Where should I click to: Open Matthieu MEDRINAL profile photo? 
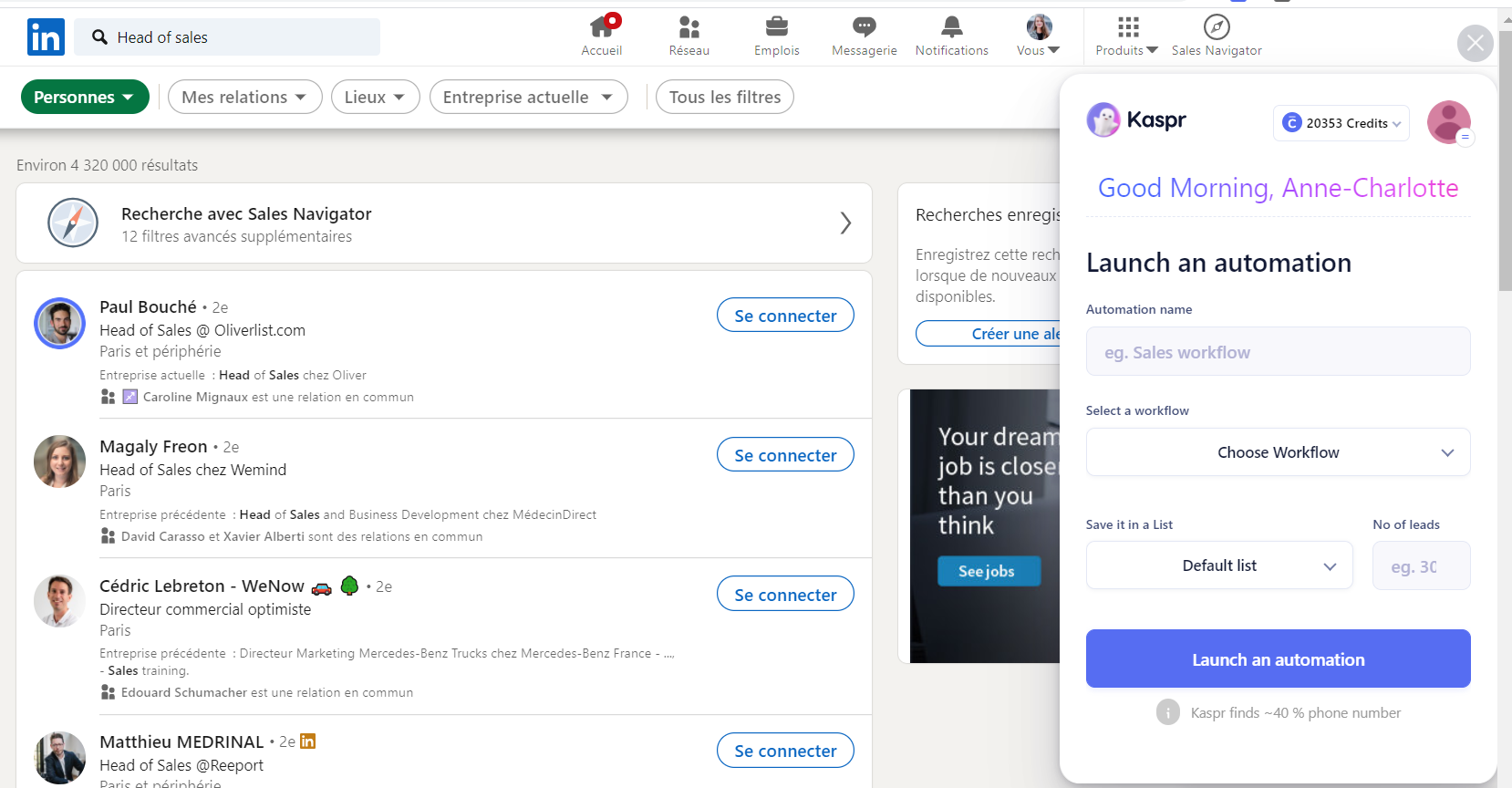[60, 757]
